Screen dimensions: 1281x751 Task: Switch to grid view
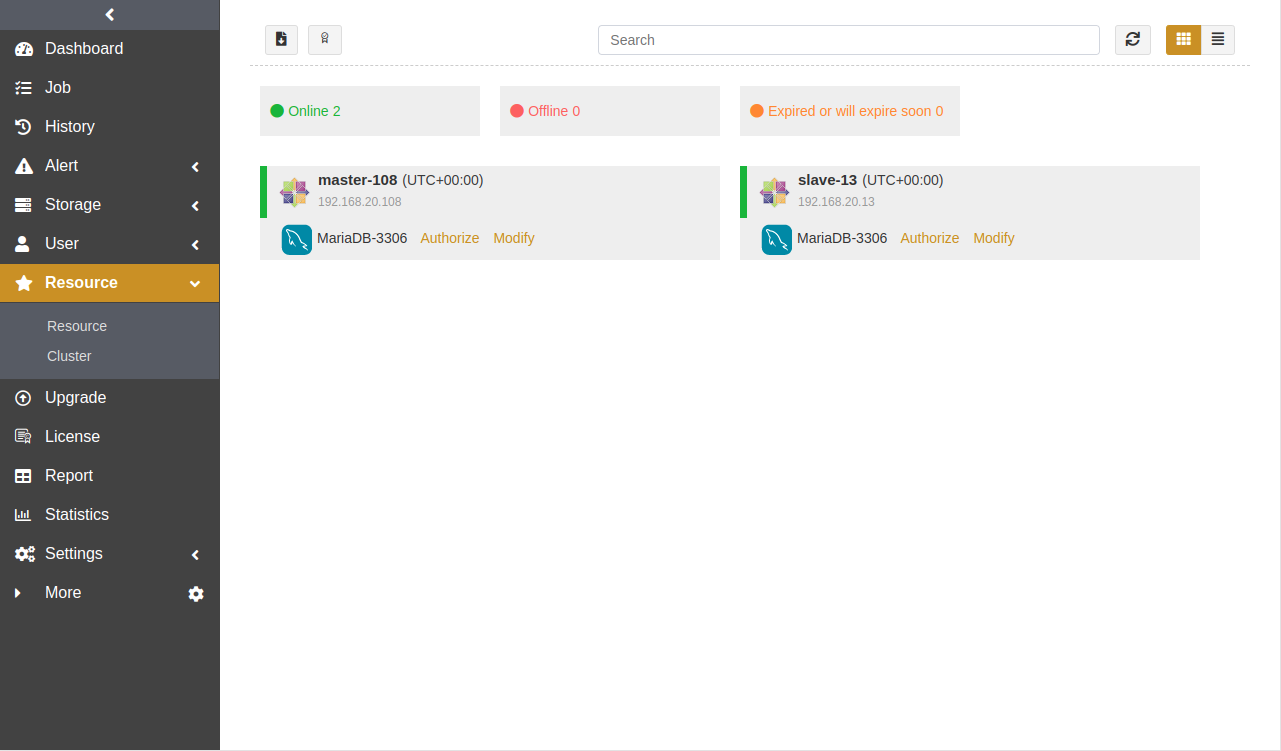pyautogui.click(x=1184, y=40)
